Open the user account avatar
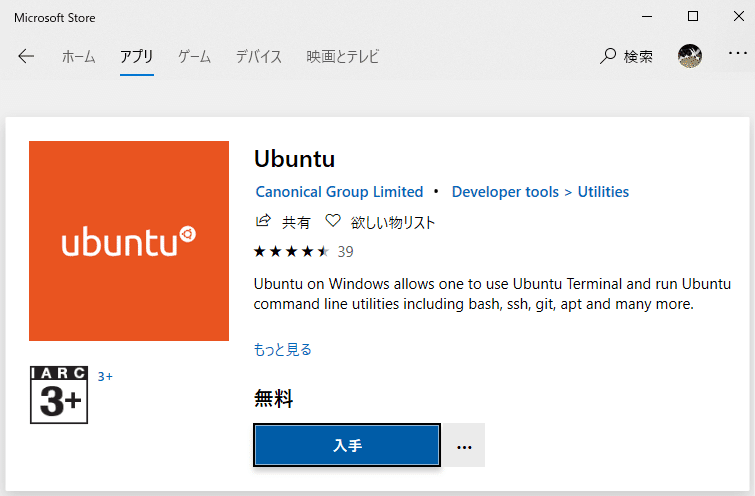The image size is (755, 496). 690,56
